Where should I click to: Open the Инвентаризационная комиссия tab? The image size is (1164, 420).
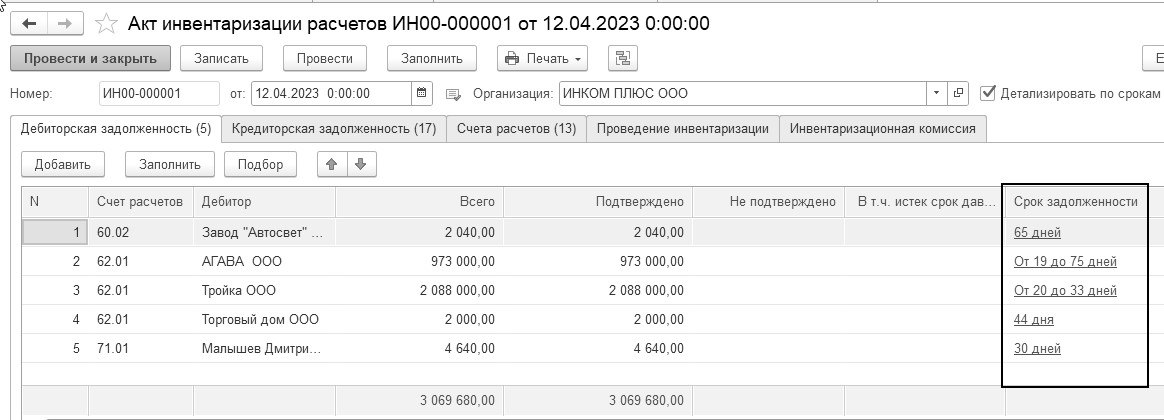pyautogui.click(x=883, y=128)
